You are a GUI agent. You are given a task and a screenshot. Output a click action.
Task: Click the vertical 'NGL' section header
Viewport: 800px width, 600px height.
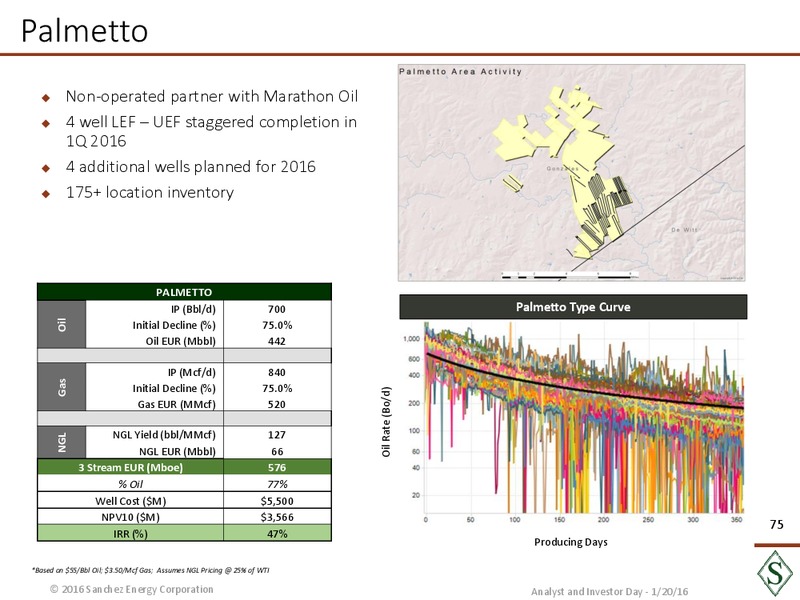61,442
